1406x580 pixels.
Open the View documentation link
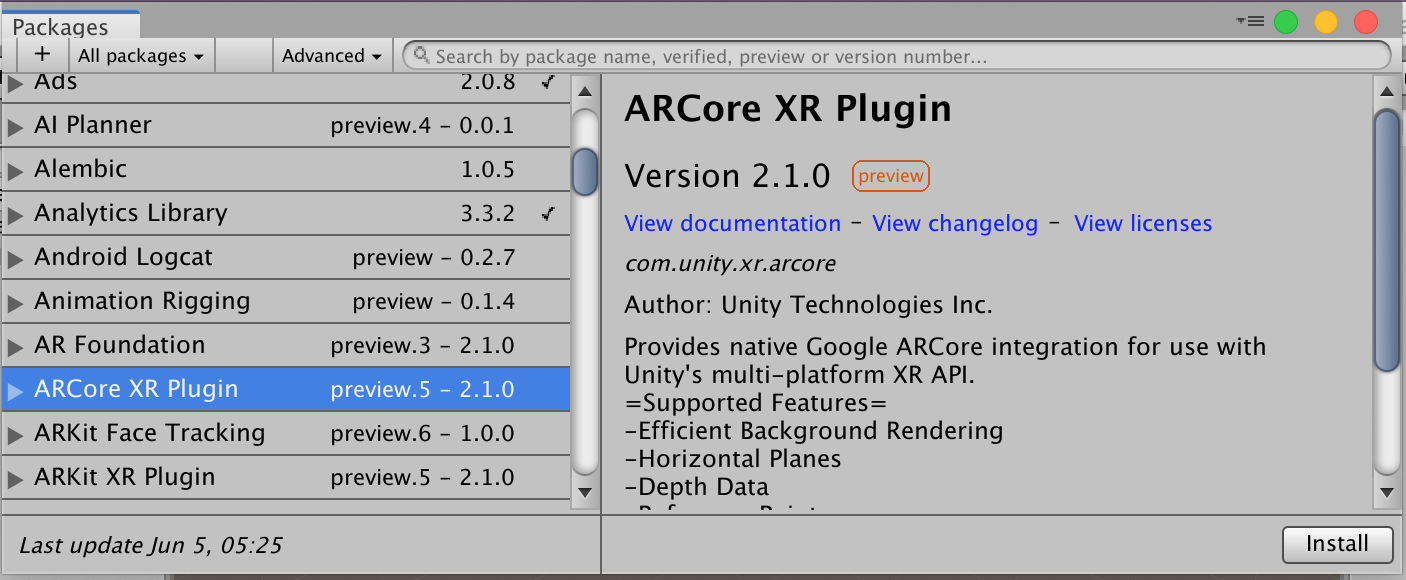tap(732, 223)
